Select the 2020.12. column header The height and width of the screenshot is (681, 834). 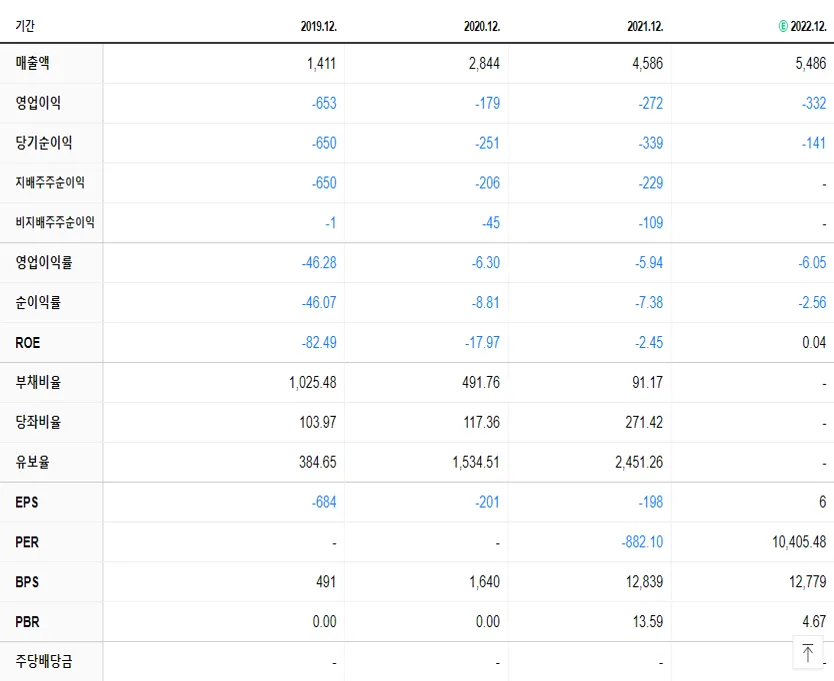coord(482,26)
